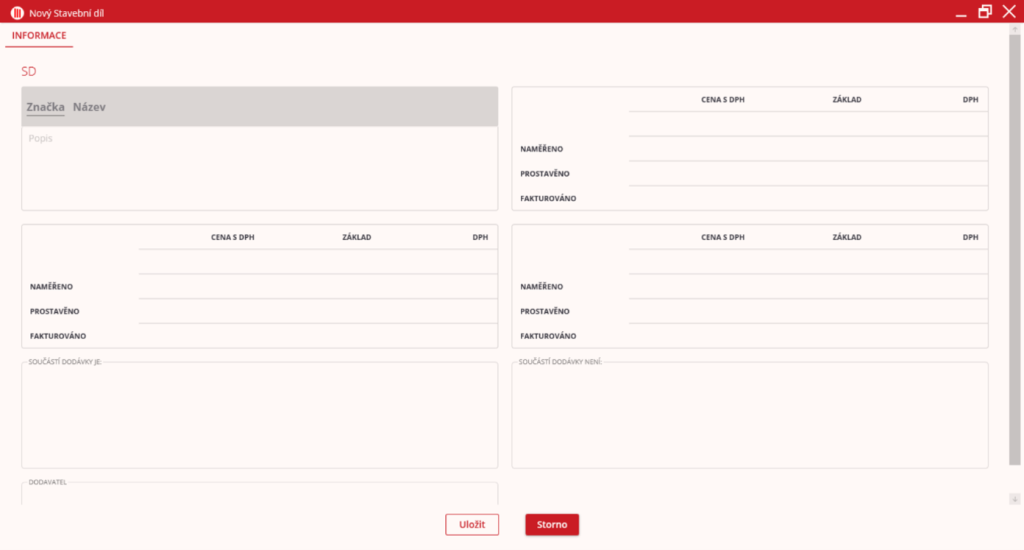The height and width of the screenshot is (550, 1024).
Task: Click the scrollbar up arrow
Action: 1015,31
